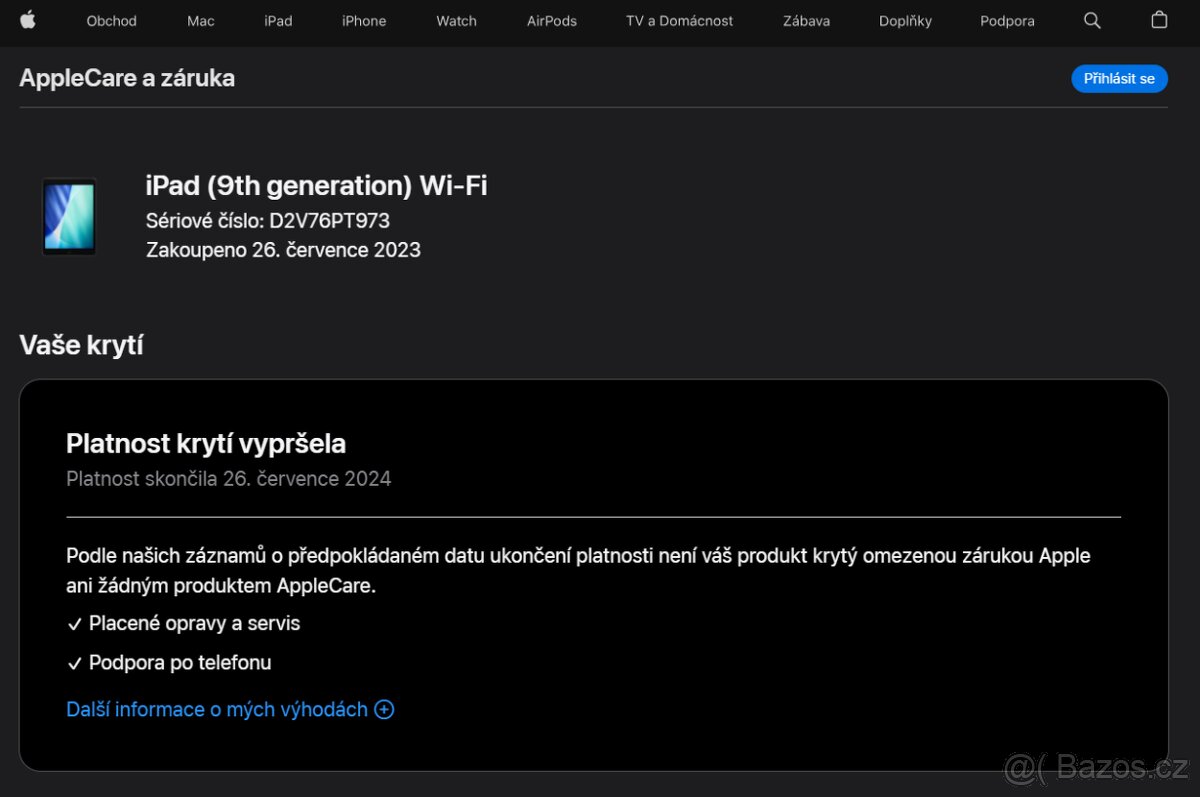Open the shopping bag icon
The height and width of the screenshot is (797, 1200).
[x=1159, y=20]
